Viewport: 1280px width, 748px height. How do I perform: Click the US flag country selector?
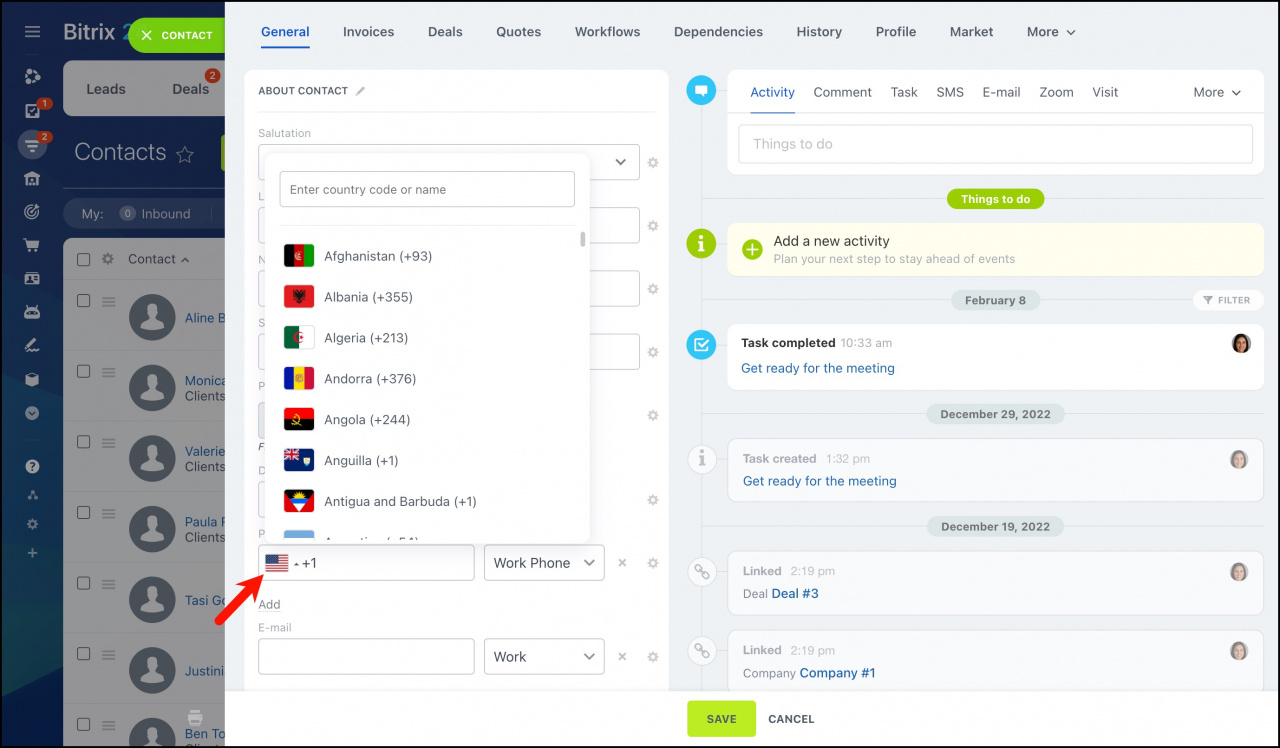tap(277, 563)
